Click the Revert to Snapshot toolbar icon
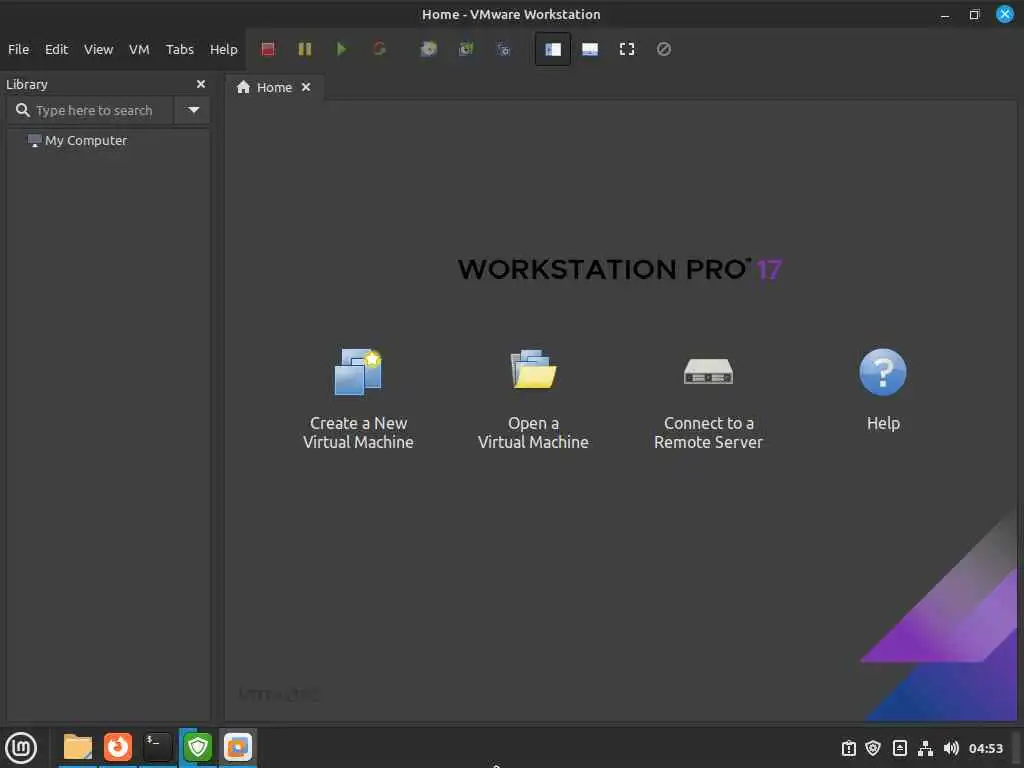This screenshot has height=768, width=1024. pos(466,49)
